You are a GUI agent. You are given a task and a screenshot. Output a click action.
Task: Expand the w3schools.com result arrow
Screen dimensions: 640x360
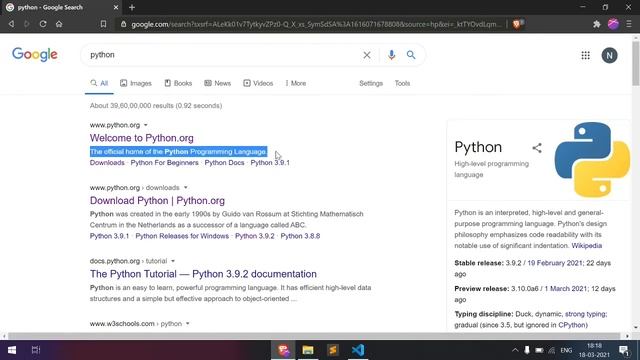[188, 324]
